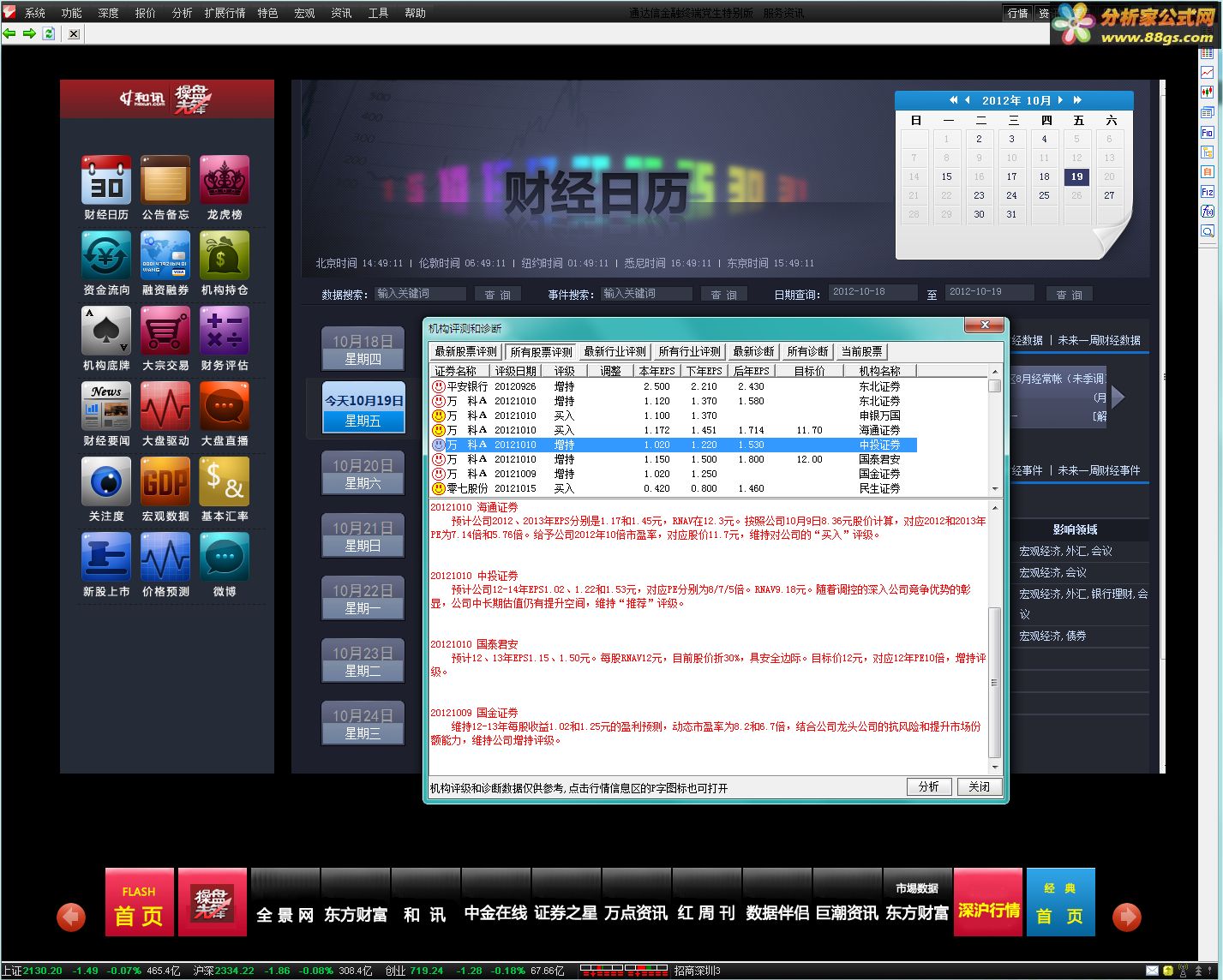Image resolution: width=1223 pixels, height=980 pixels.
Task: Open the 大盘驱动 red pulse icon
Action: pos(165,406)
